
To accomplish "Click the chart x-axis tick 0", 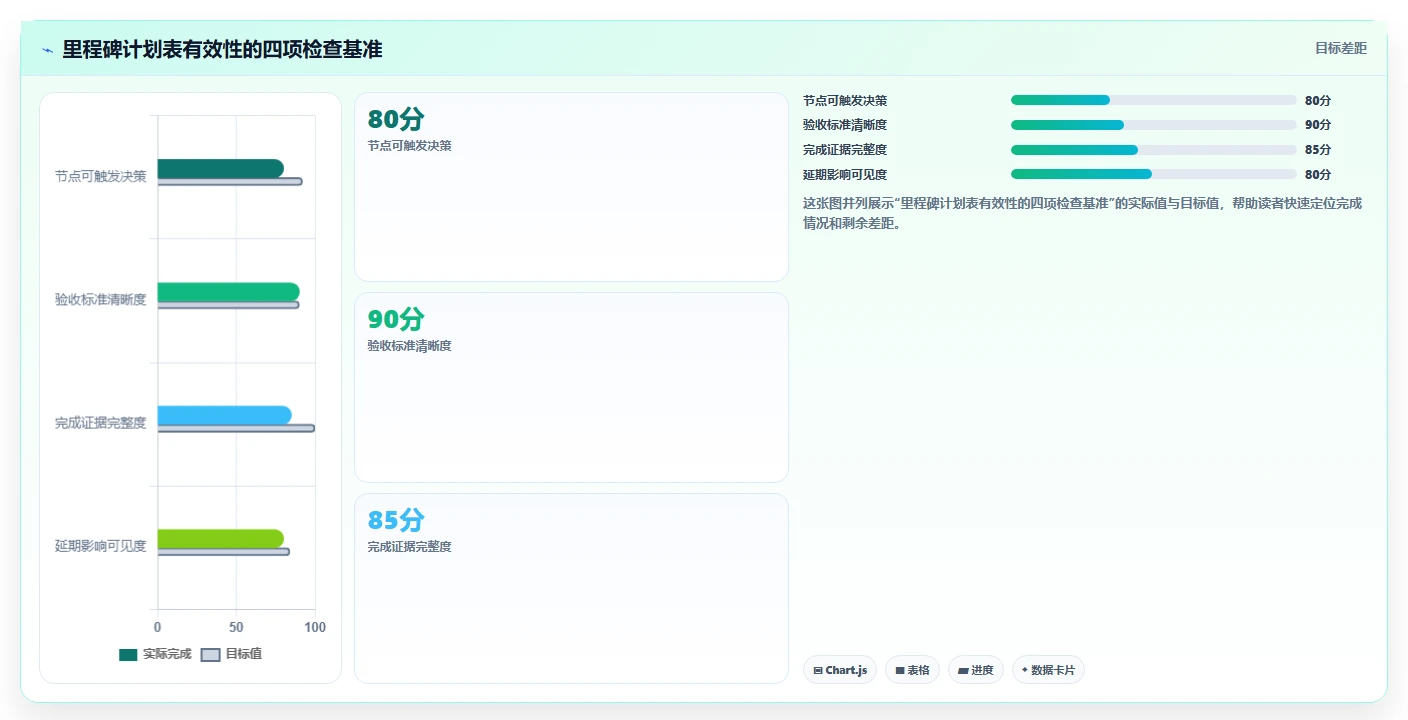I will (x=157, y=627).
